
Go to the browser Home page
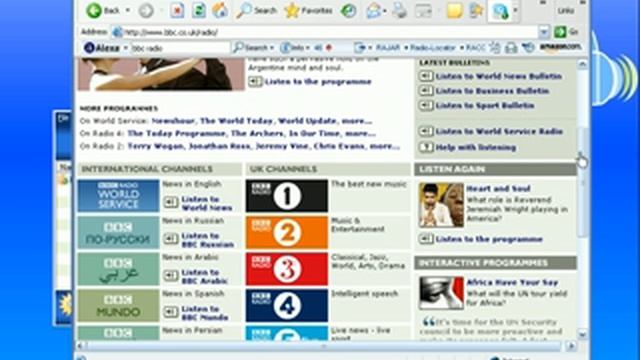coord(220,11)
